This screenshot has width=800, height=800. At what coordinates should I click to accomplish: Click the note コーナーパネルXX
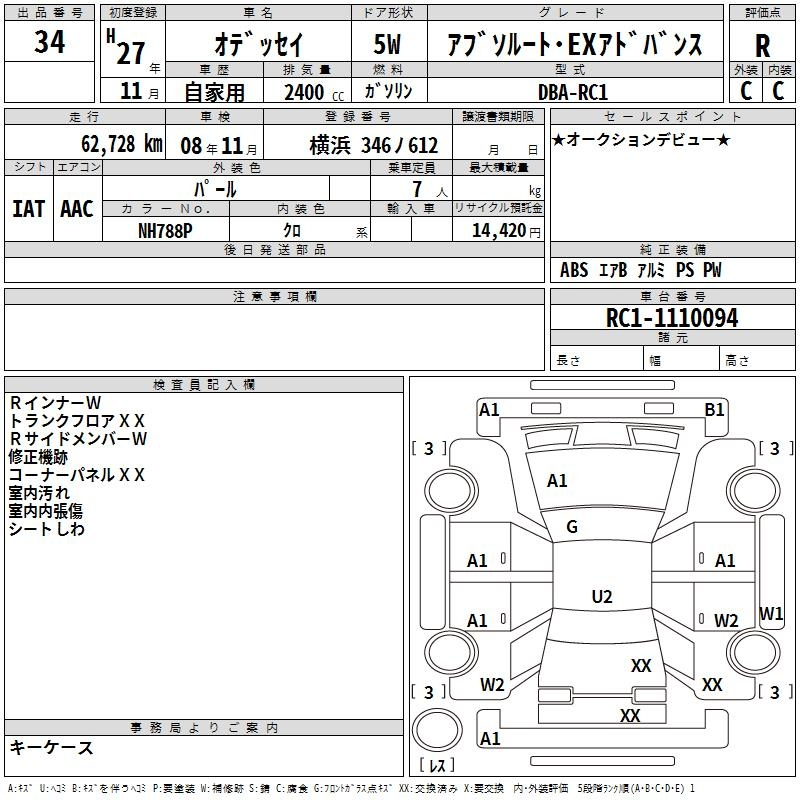tap(77, 475)
